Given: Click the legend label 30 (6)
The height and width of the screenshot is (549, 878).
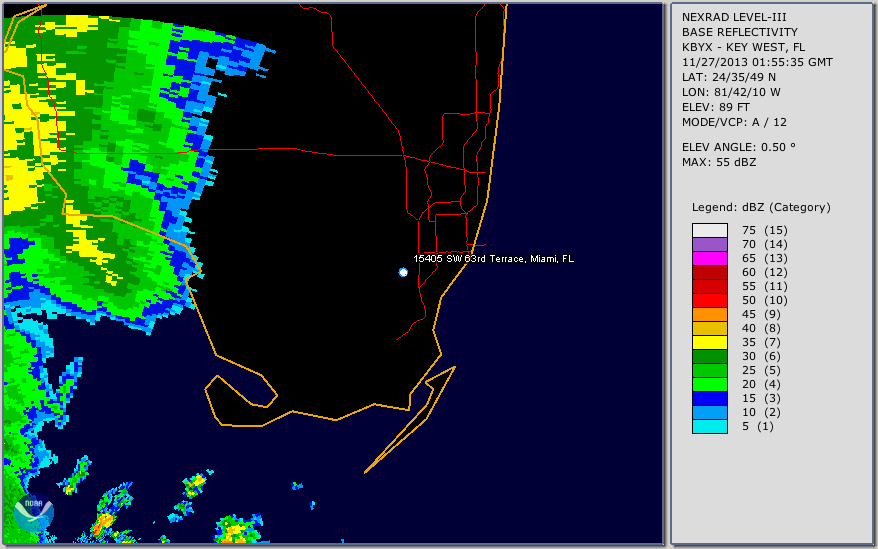Looking at the screenshot, I should pos(762,356).
